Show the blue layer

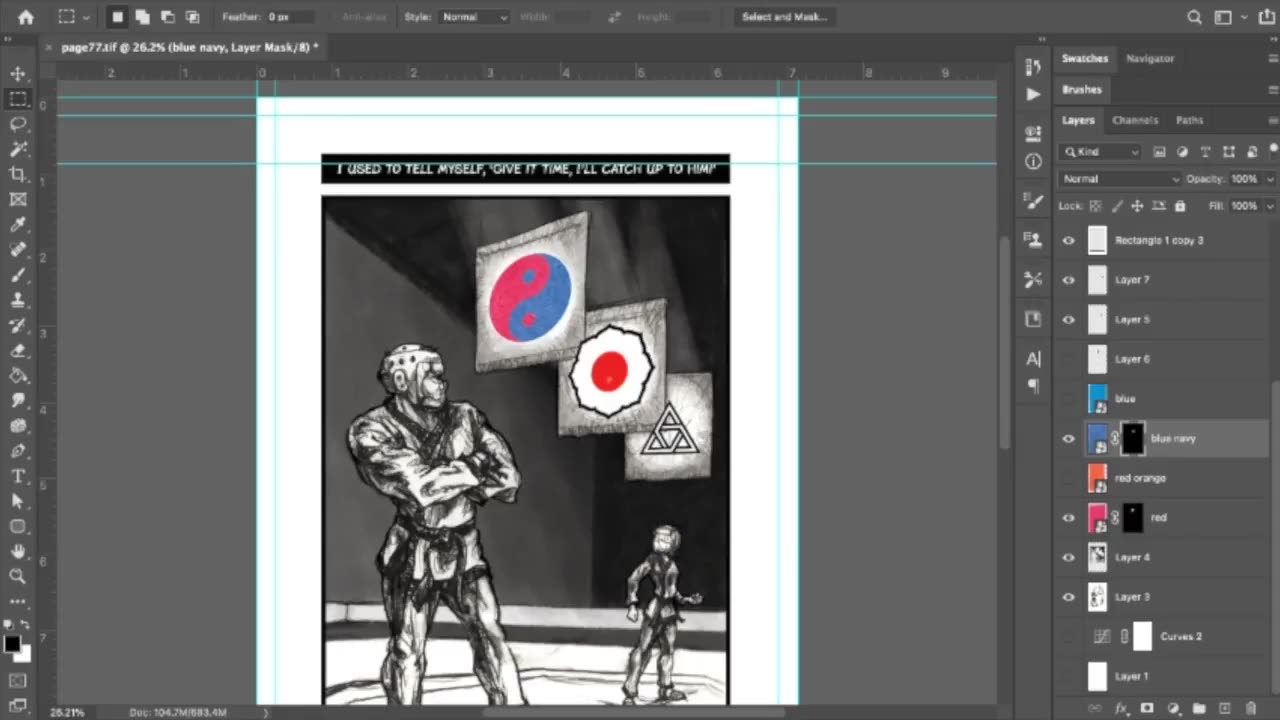[1068, 399]
